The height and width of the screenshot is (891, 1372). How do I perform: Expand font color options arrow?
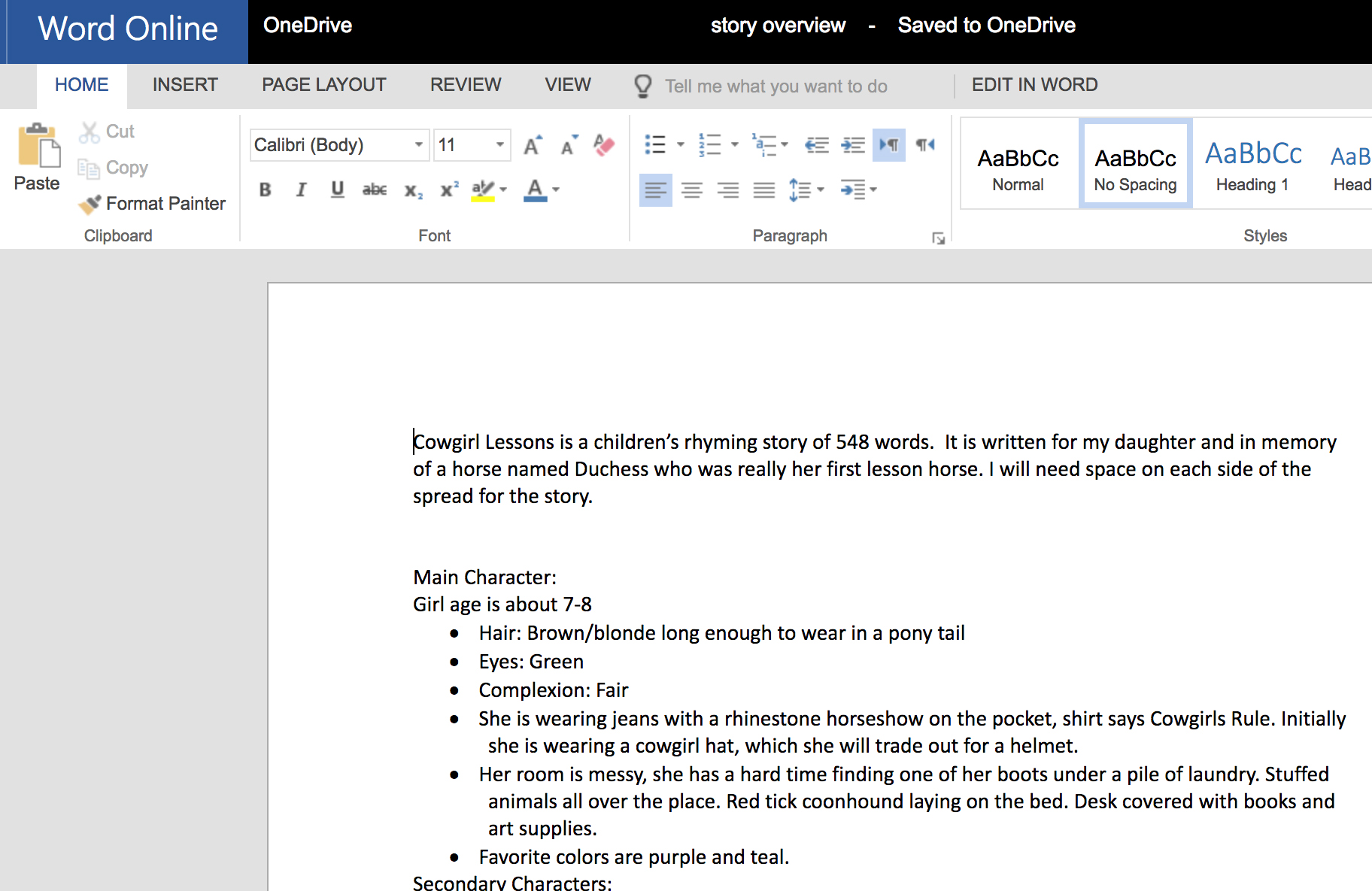point(556,189)
